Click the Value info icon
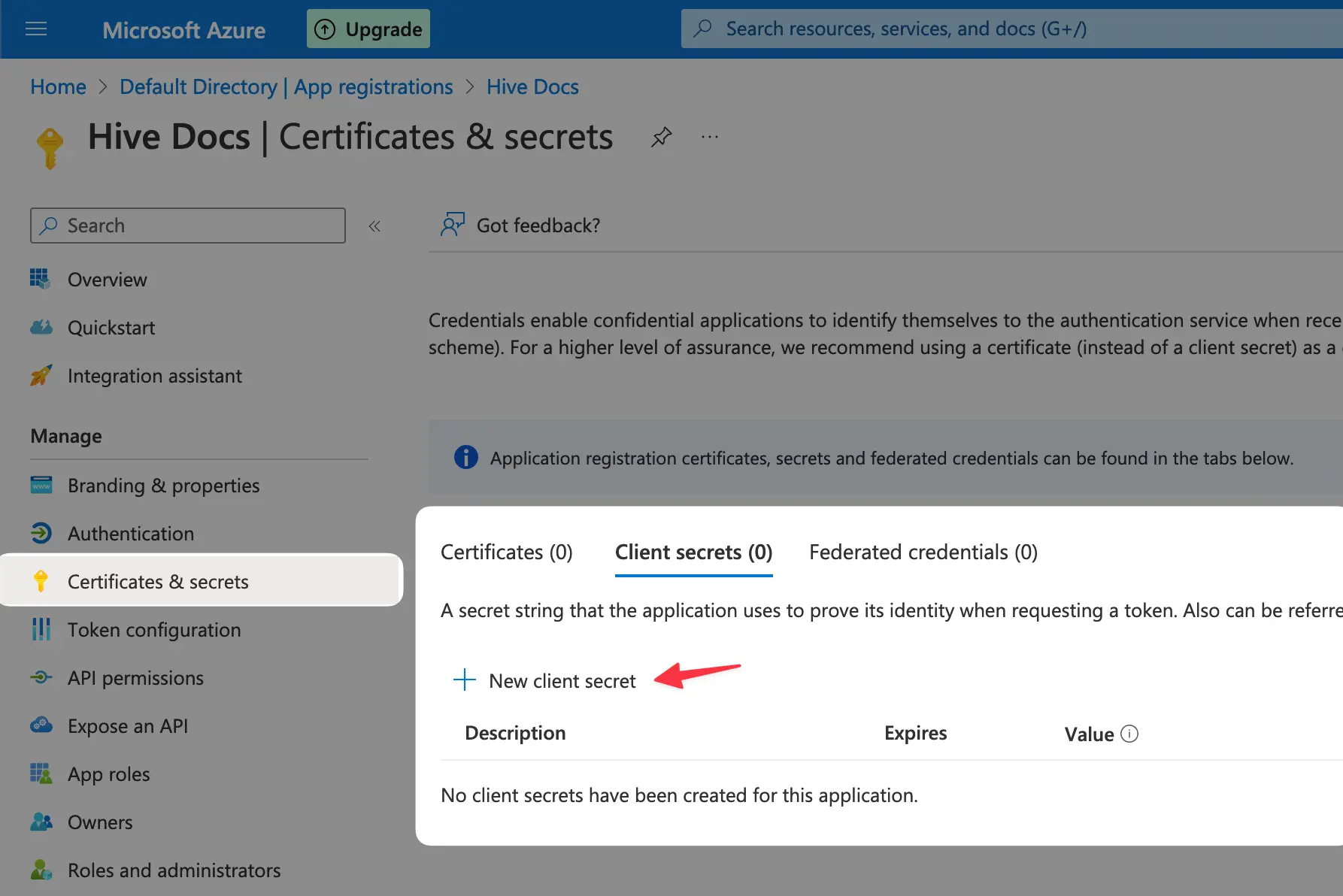This screenshot has height=896, width=1343. pos(1129,734)
